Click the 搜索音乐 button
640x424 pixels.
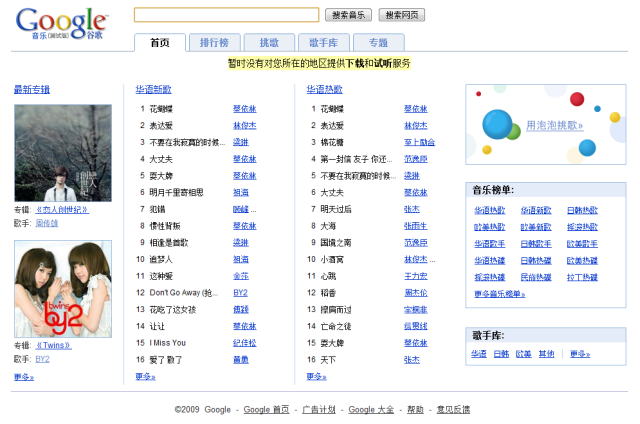348,15
